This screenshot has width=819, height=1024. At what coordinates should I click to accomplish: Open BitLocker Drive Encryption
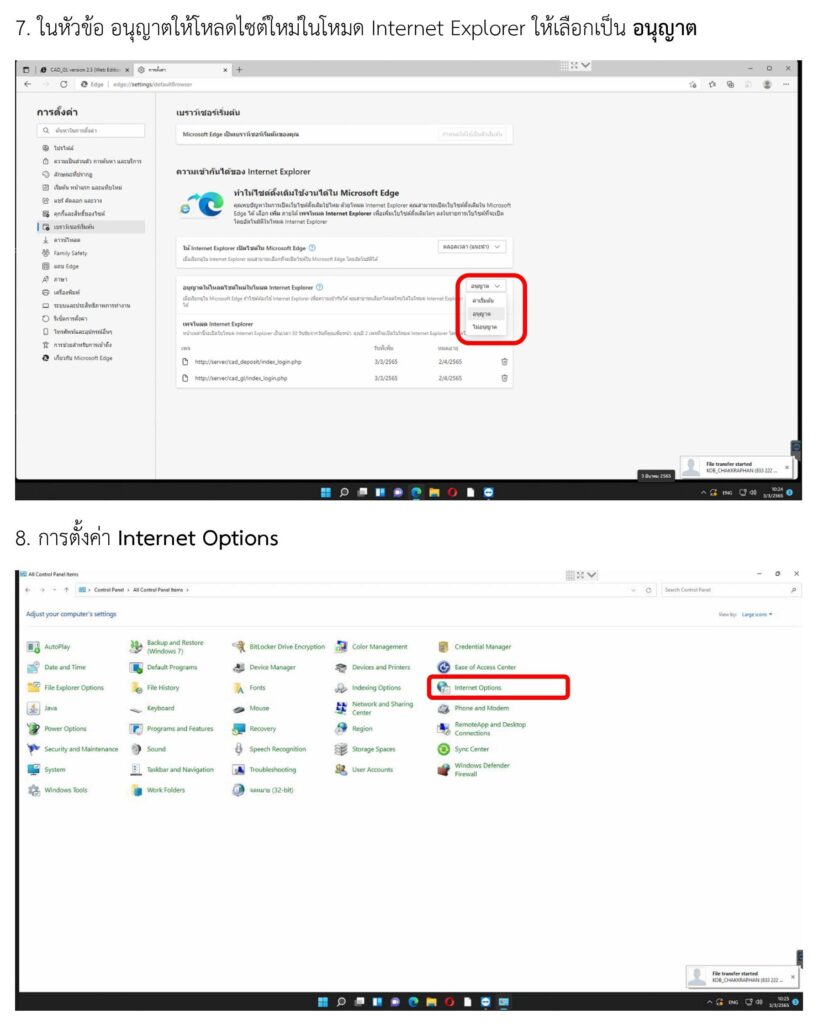pyautogui.click(x=285, y=647)
